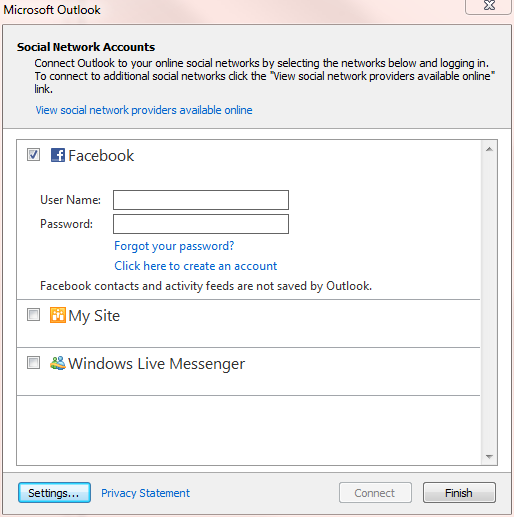The width and height of the screenshot is (514, 517).
Task: Close the Microsoft Outlook dialog
Action: coord(489,6)
